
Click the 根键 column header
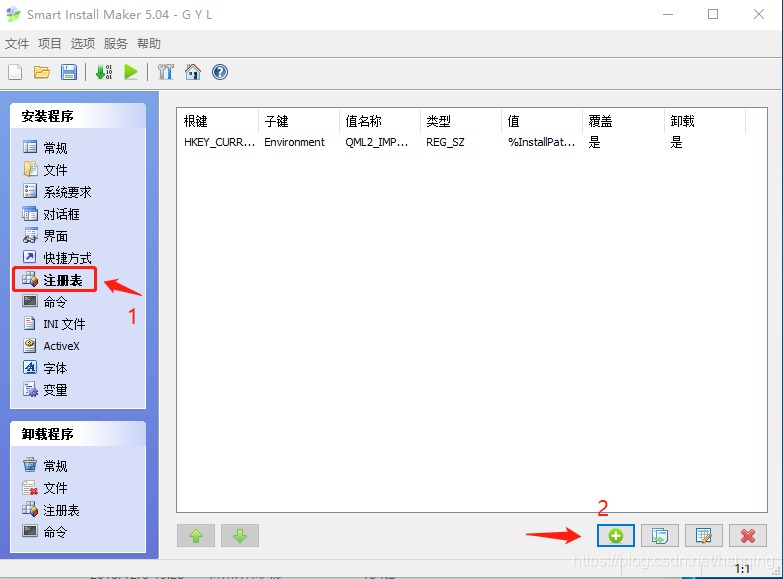pos(218,121)
